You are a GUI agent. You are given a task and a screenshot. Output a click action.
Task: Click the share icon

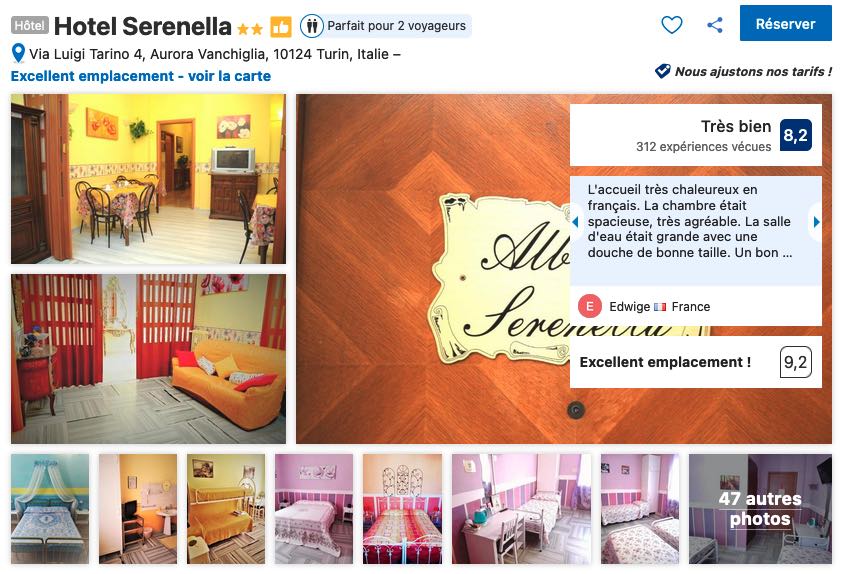coord(715,25)
